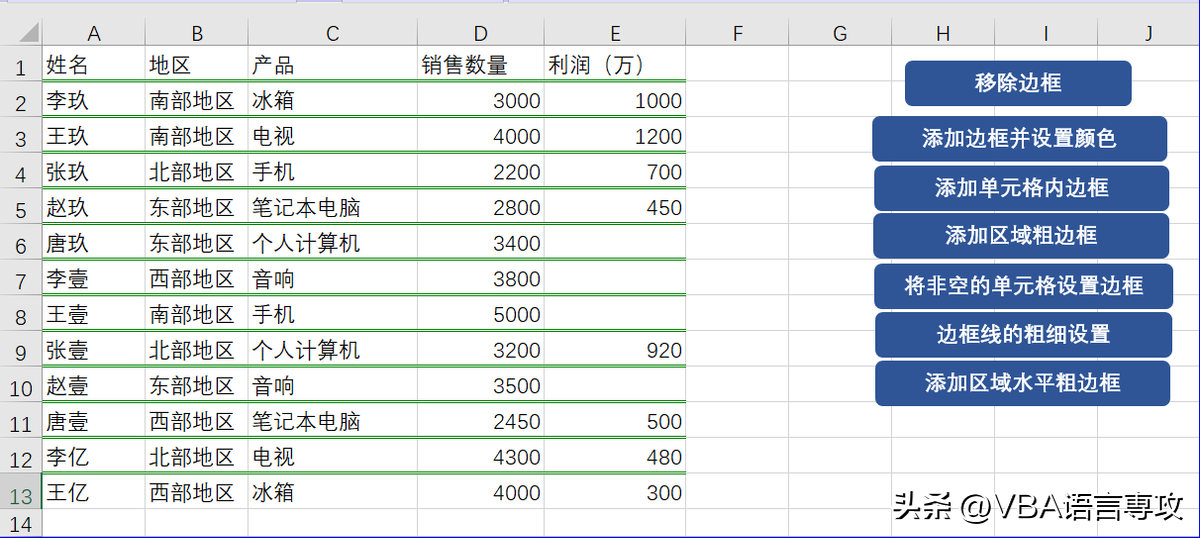
Task: Select row 5 header
Action: point(20,208)
